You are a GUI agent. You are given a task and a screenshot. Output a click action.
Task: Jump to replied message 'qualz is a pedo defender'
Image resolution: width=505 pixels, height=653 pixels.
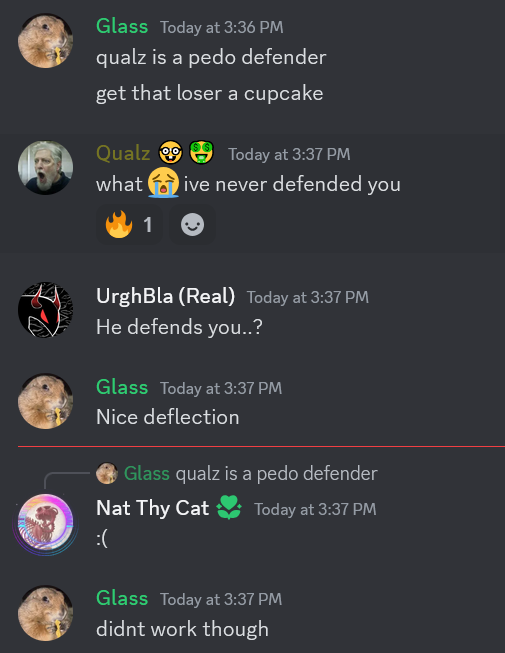(x=276, y=474)
